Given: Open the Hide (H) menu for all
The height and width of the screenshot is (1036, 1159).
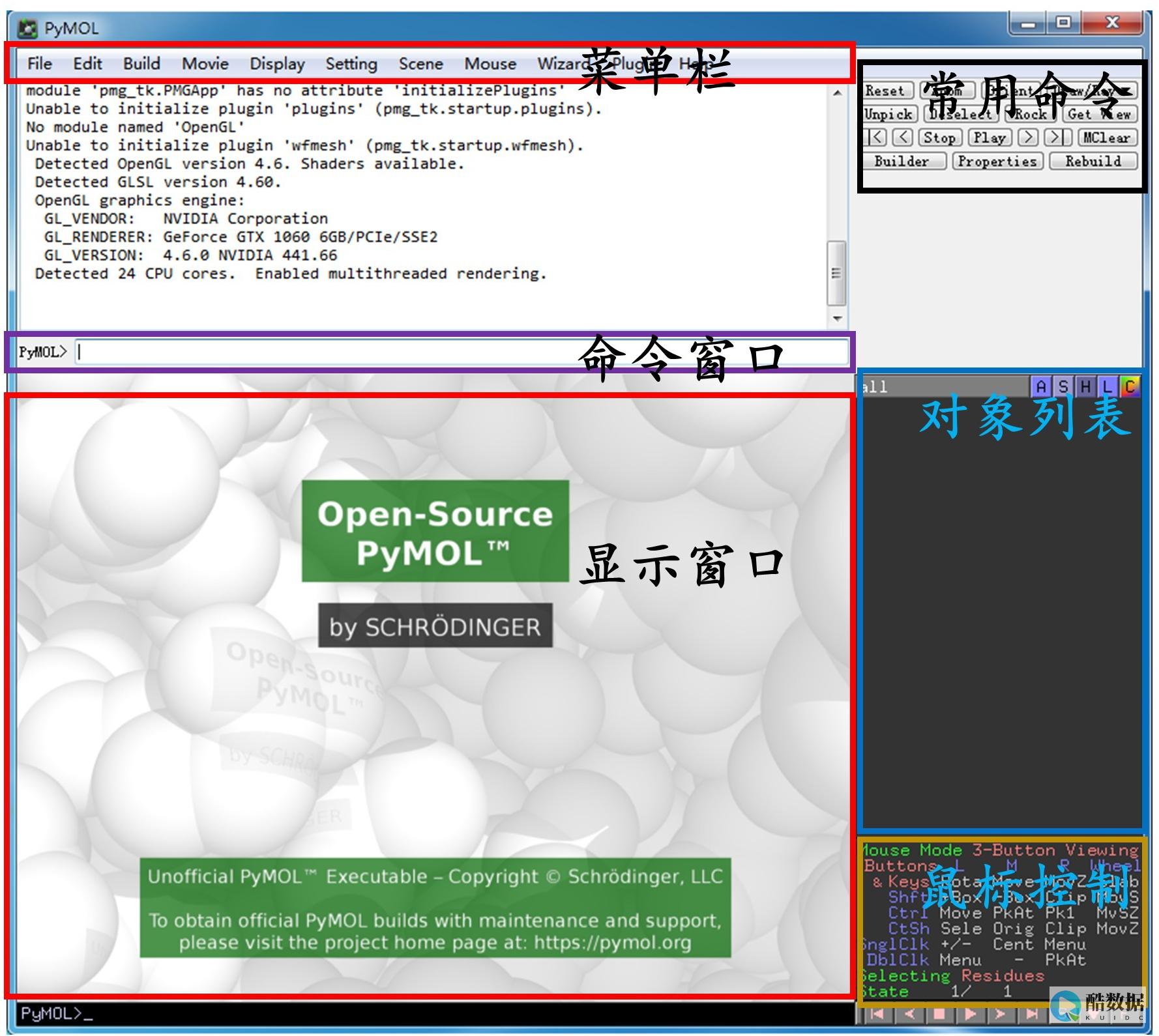Looking at the screenshot, I should point(1085,386).
